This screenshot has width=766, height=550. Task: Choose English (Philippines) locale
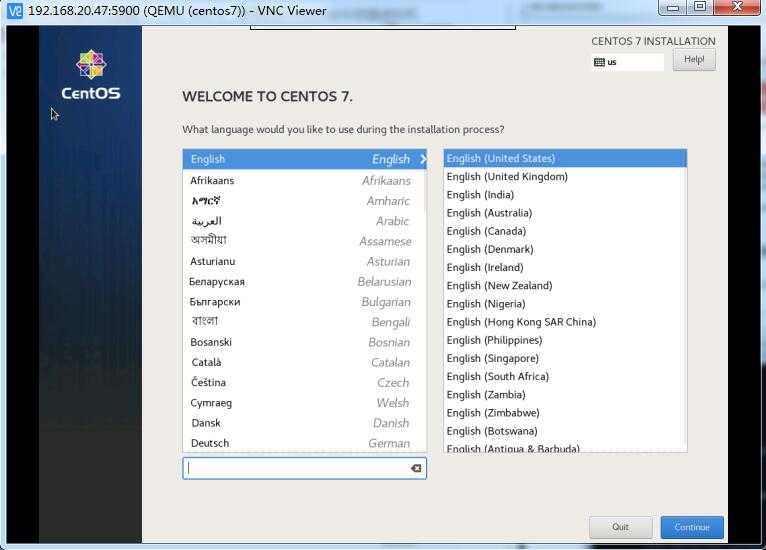[x=565, y=340]
